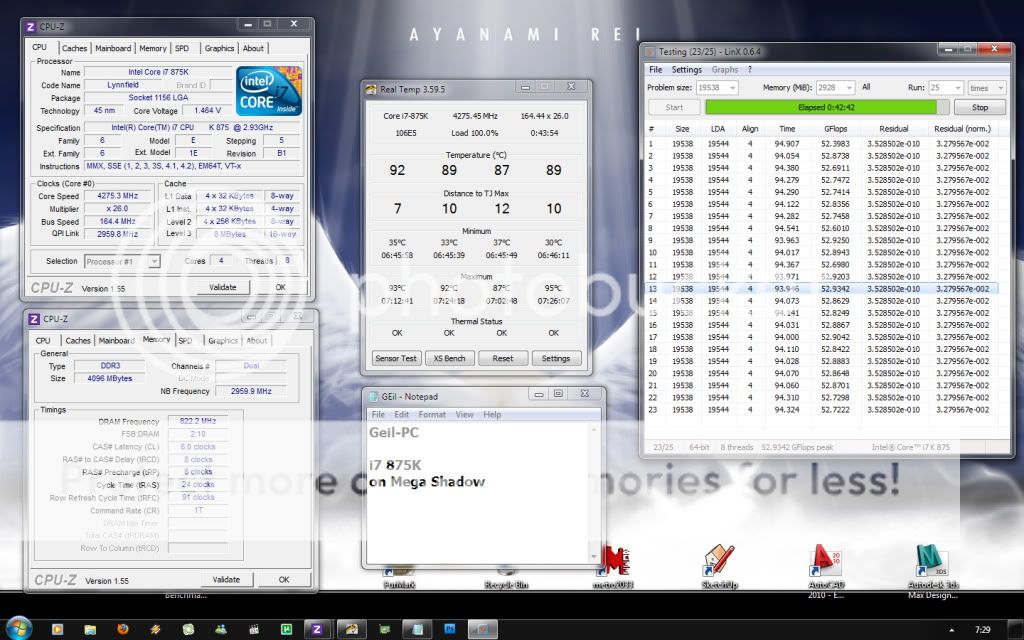Switch to Graphics tab in top CPU-Z
This screenshot has height=640, width=1024.
tap(219, 48)
